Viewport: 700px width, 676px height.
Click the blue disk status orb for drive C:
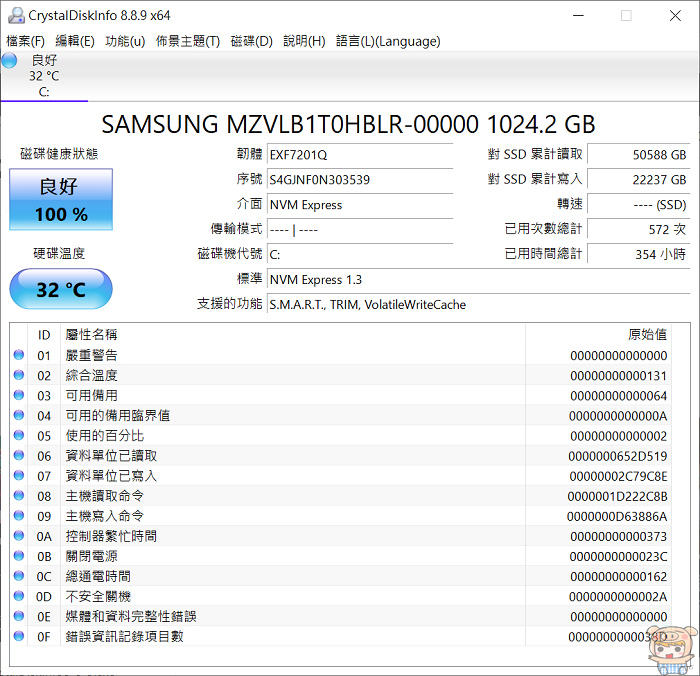10,61
